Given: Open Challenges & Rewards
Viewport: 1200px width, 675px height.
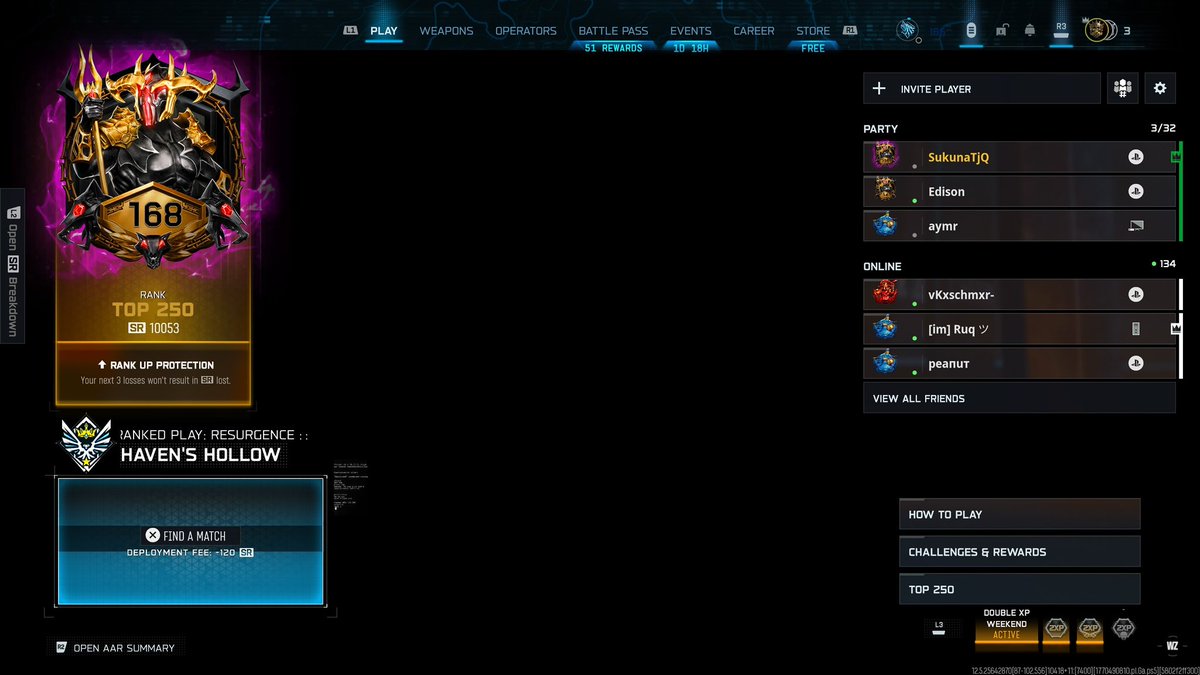Looking at the screenshot, I should [1020, 552].
